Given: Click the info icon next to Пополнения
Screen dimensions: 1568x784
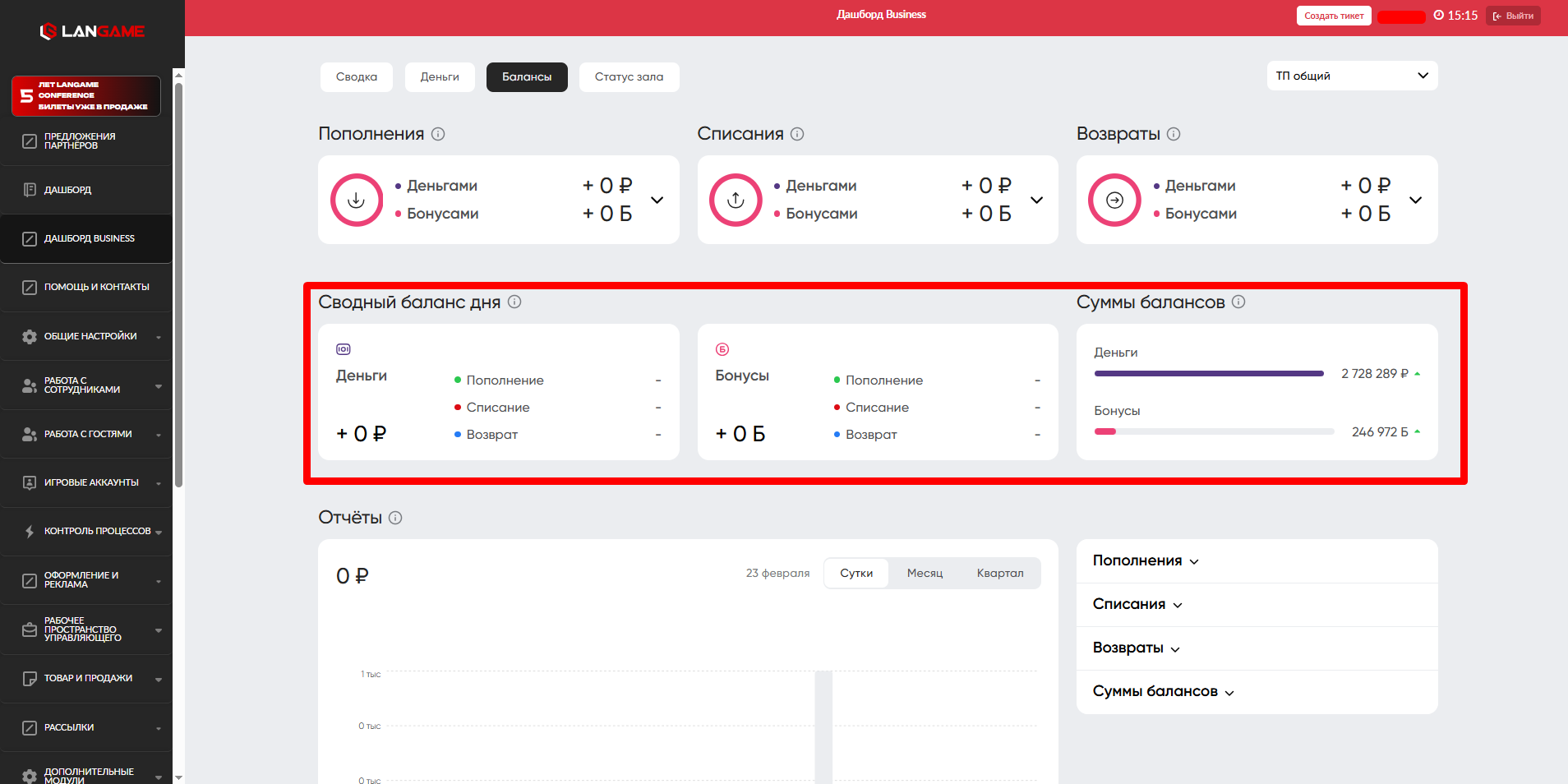Looking at the screenshot, I should click(x=438, y=134).
